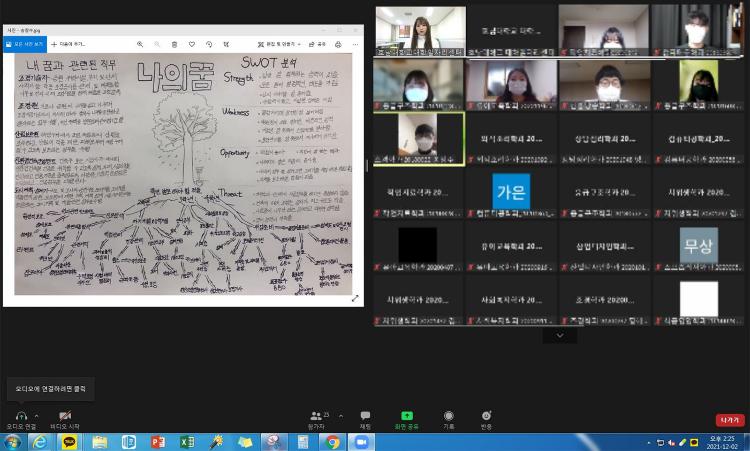Image resolution: width=750 pixels, height=451 pixels.
Task: Click the 가은 participant tile
Action: tap(511, 191)
